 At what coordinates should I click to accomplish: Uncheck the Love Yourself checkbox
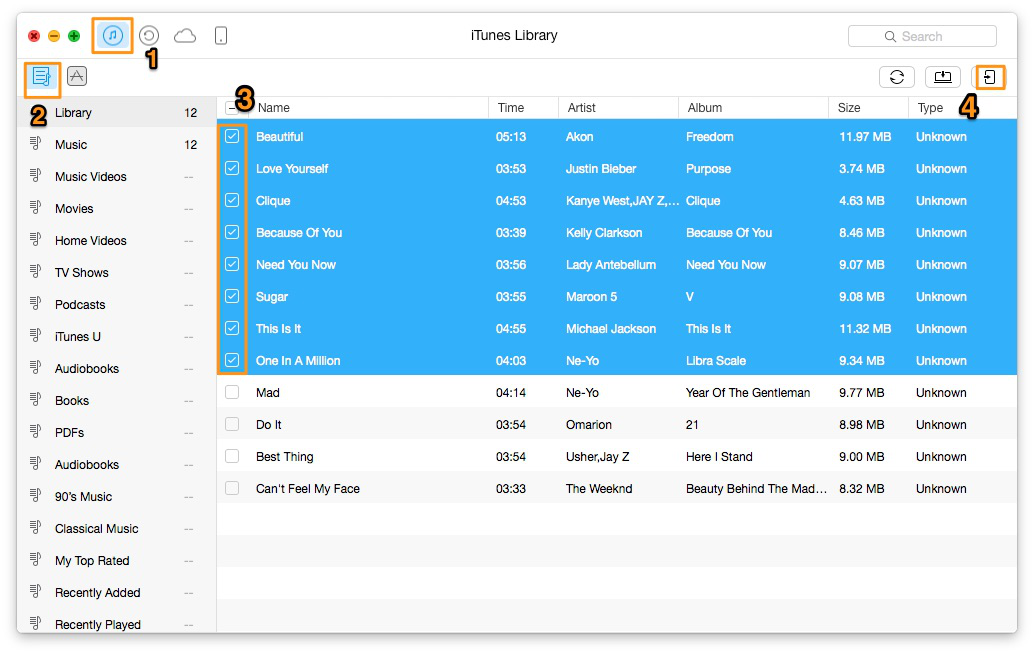pos(232,168)
